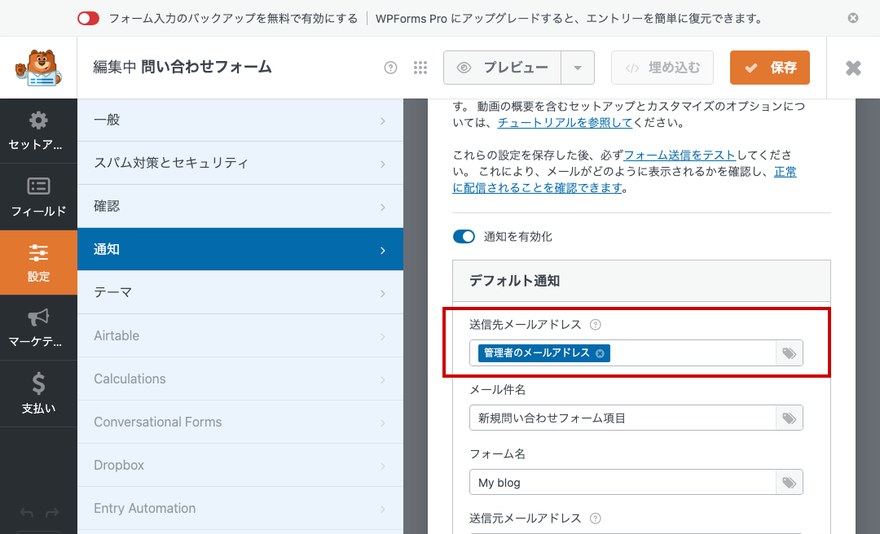Expand スパム対策とセキュリティ settings
The height and width of the screenshot is (534, 880).
point(240,163)
